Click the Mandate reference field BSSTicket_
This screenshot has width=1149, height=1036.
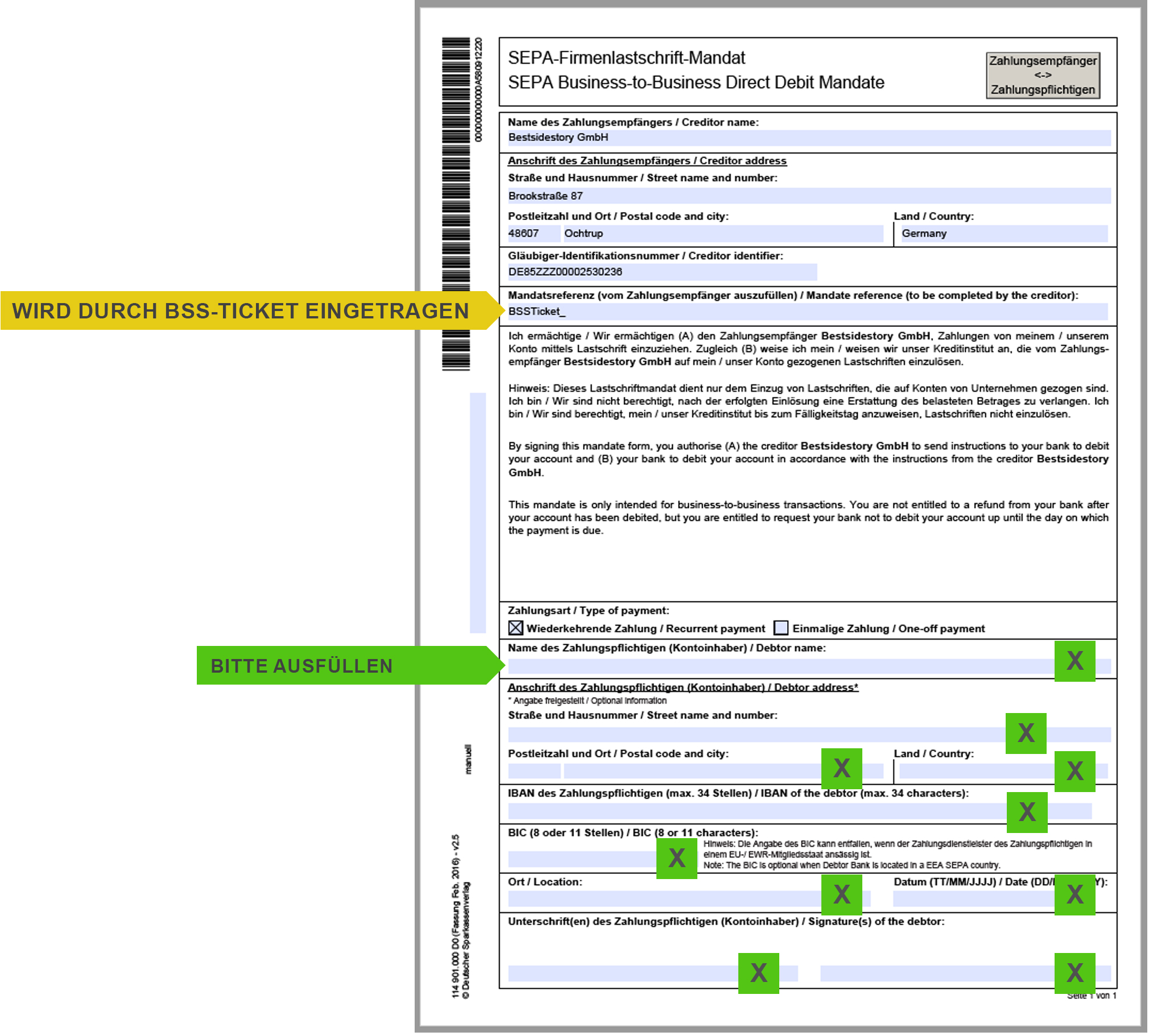[x=809, y=312]
